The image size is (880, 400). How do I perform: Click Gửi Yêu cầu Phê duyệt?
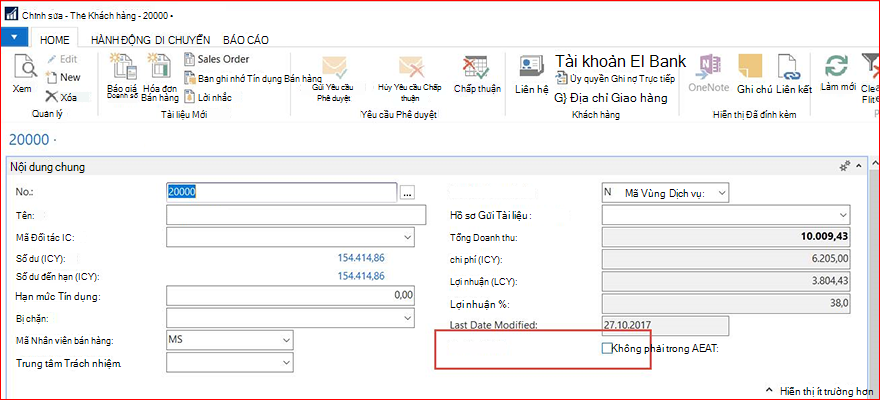333,78
